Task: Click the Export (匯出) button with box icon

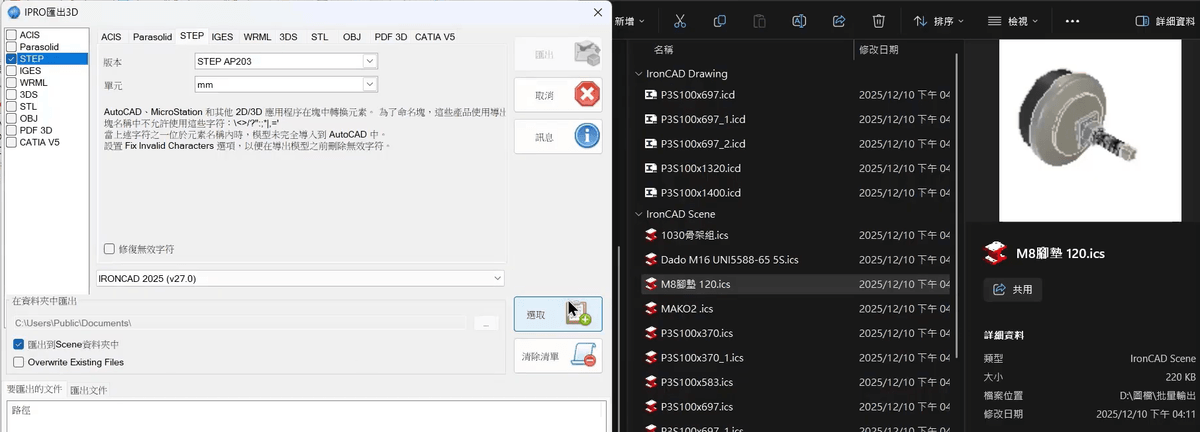Action: pyautogui.click(x=558, y=53)
